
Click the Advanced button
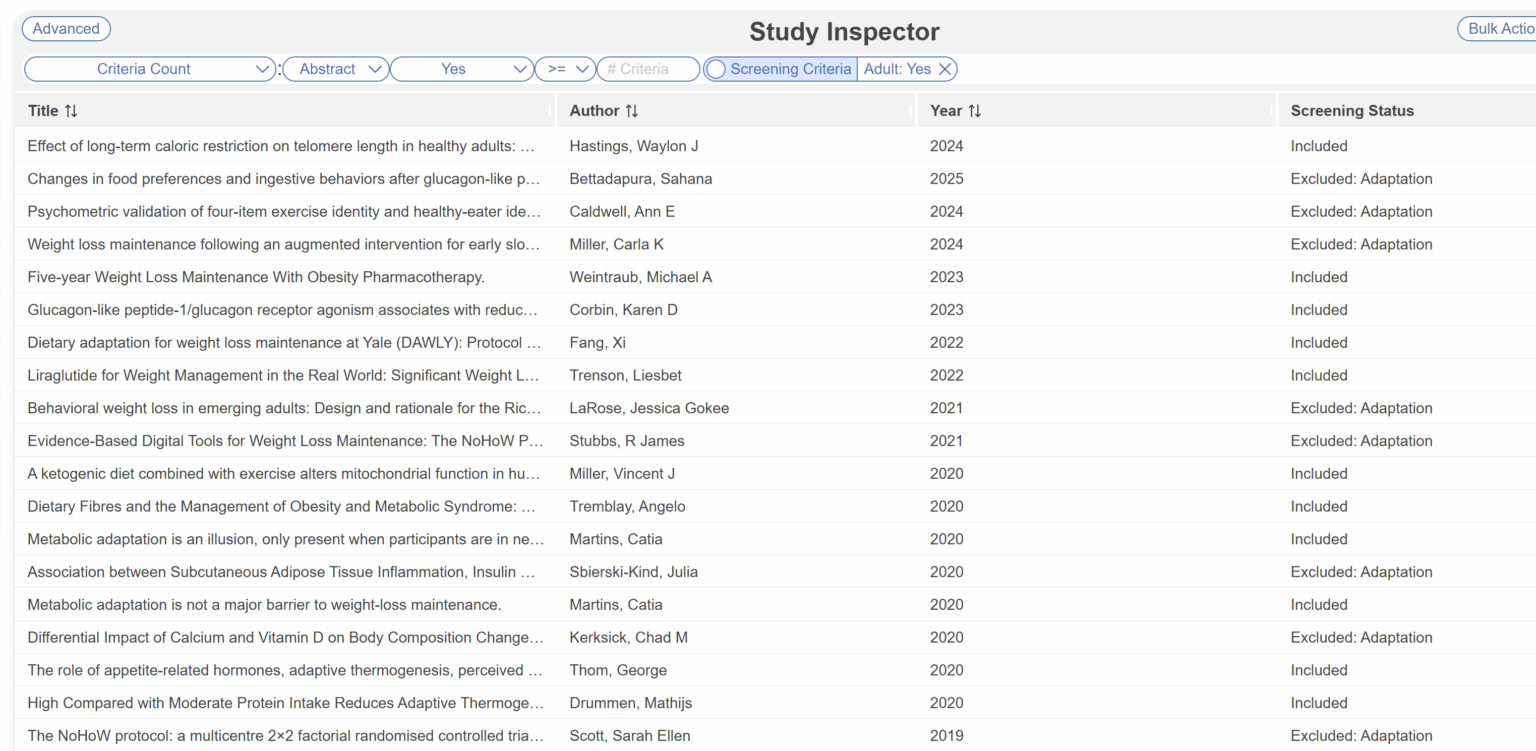coord(66,28)
